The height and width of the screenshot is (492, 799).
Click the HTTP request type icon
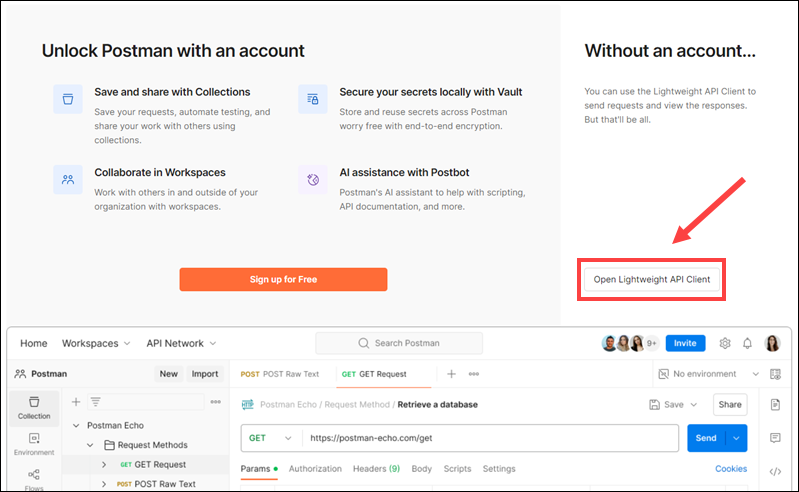(x=248, y=404)
